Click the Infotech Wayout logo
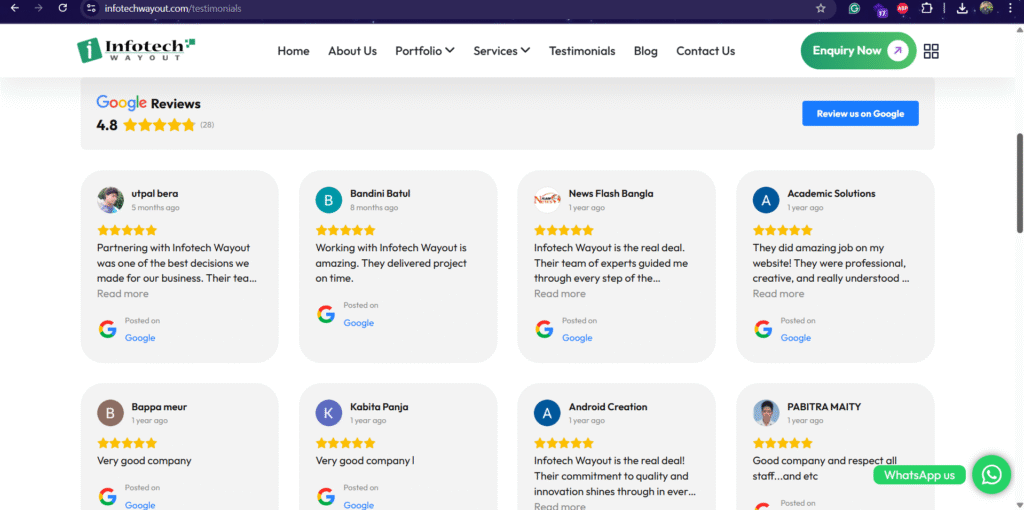The height and width of the screenshot is (510, 1024). (x=136, y=50)
